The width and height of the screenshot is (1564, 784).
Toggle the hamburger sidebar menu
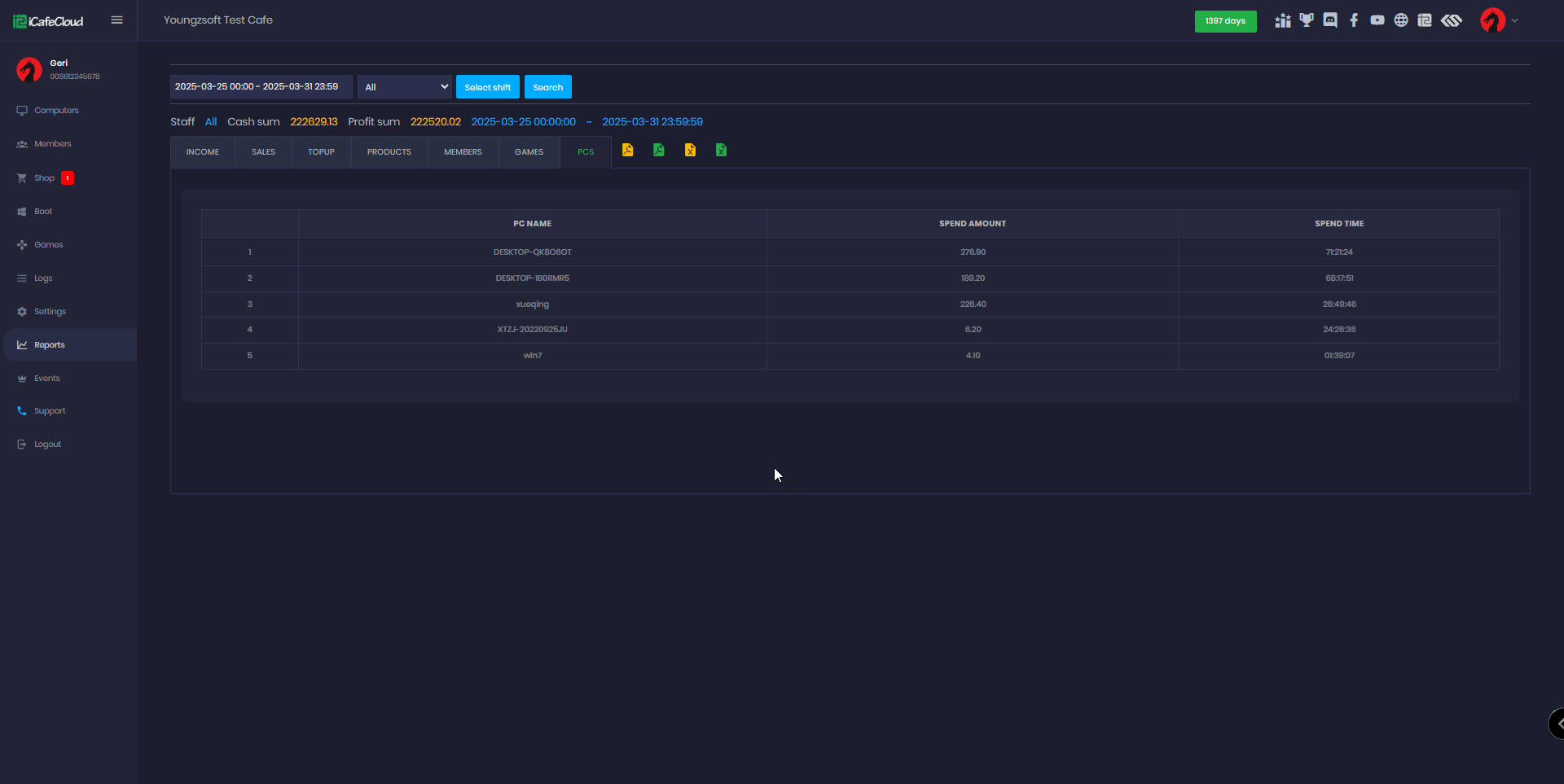pyautogui.click(x=116, y=20)
